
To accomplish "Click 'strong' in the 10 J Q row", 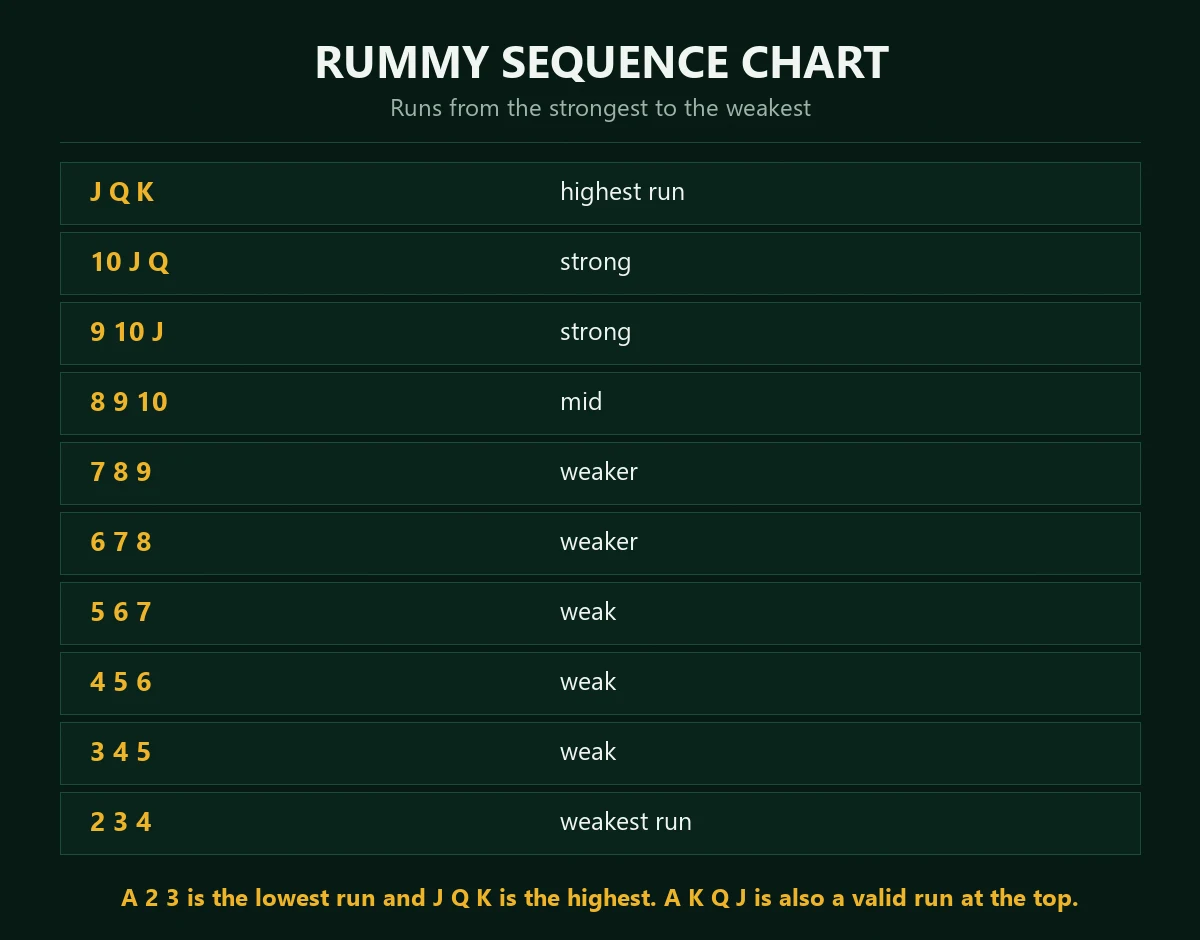I will click(x=595, y=262).
